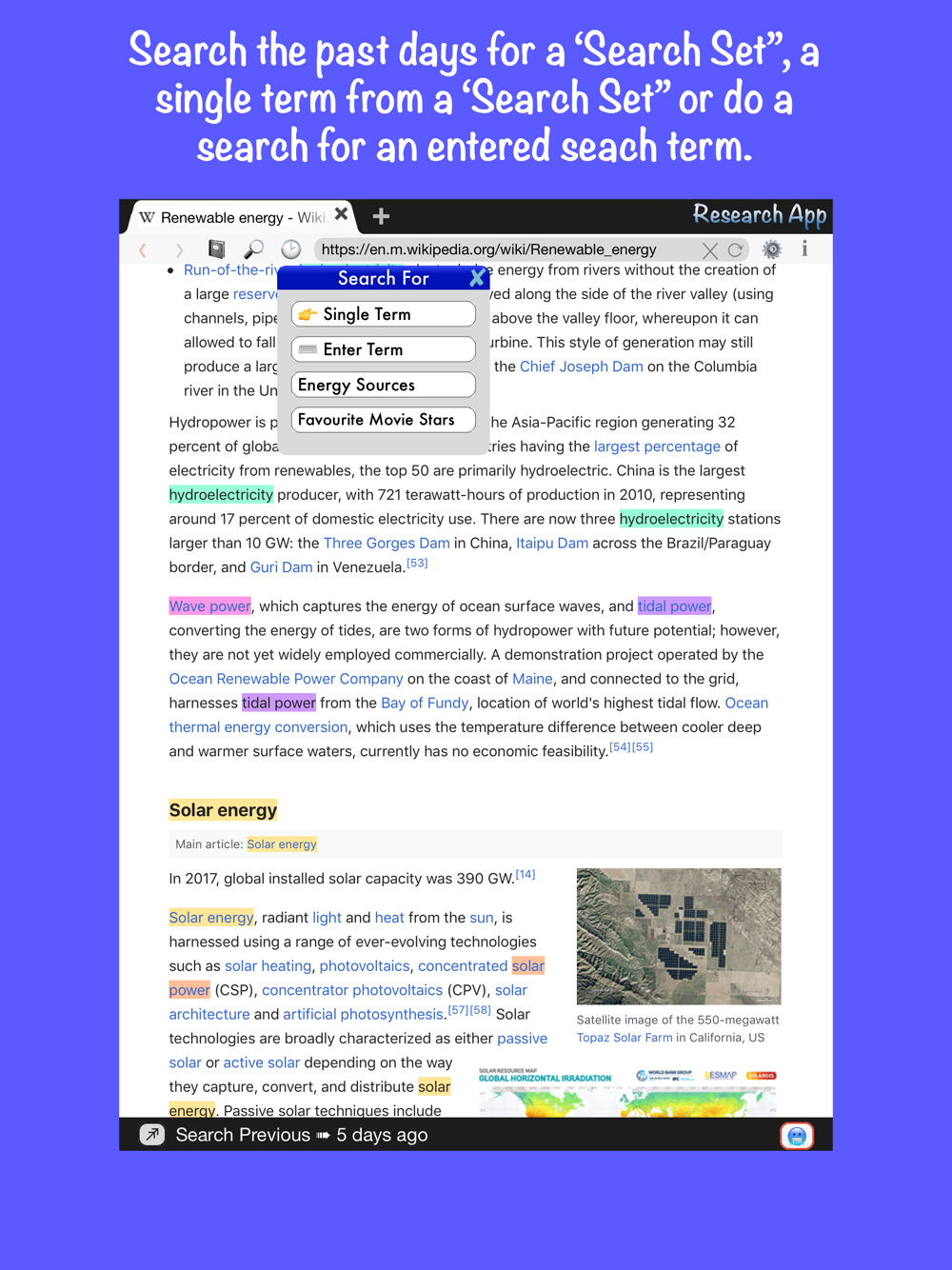952x1270 pixels.
Task: Open the Ocean Renewable Power Company link
Action: 286,679
